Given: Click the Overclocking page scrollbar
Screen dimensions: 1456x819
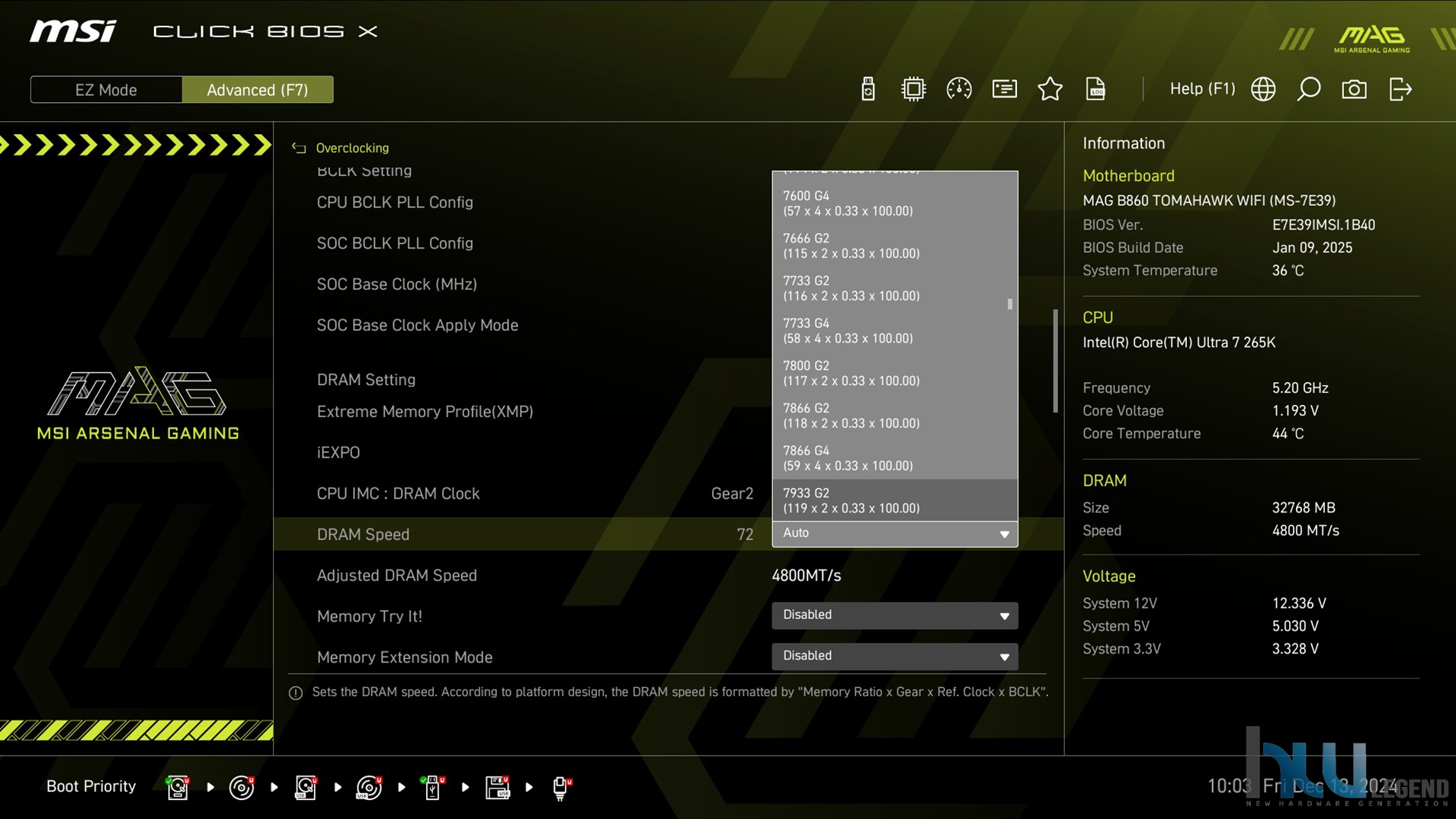Looking at the screenshot, I should pos(1056,361).
